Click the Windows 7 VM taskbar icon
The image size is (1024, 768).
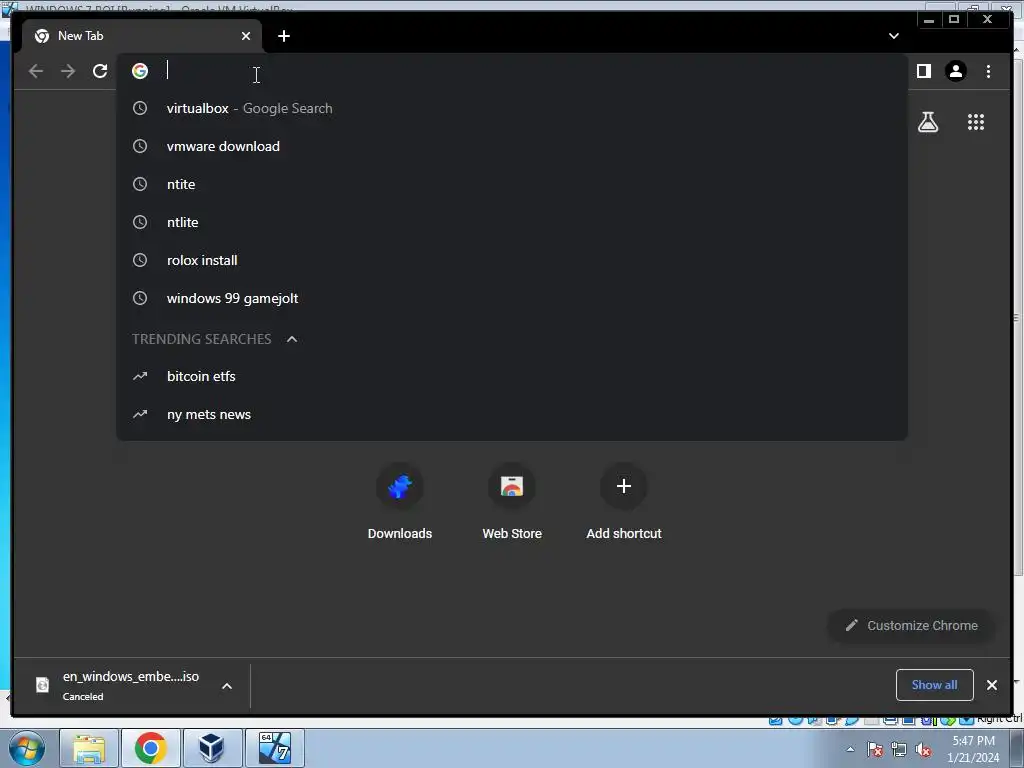coord(275,748)
